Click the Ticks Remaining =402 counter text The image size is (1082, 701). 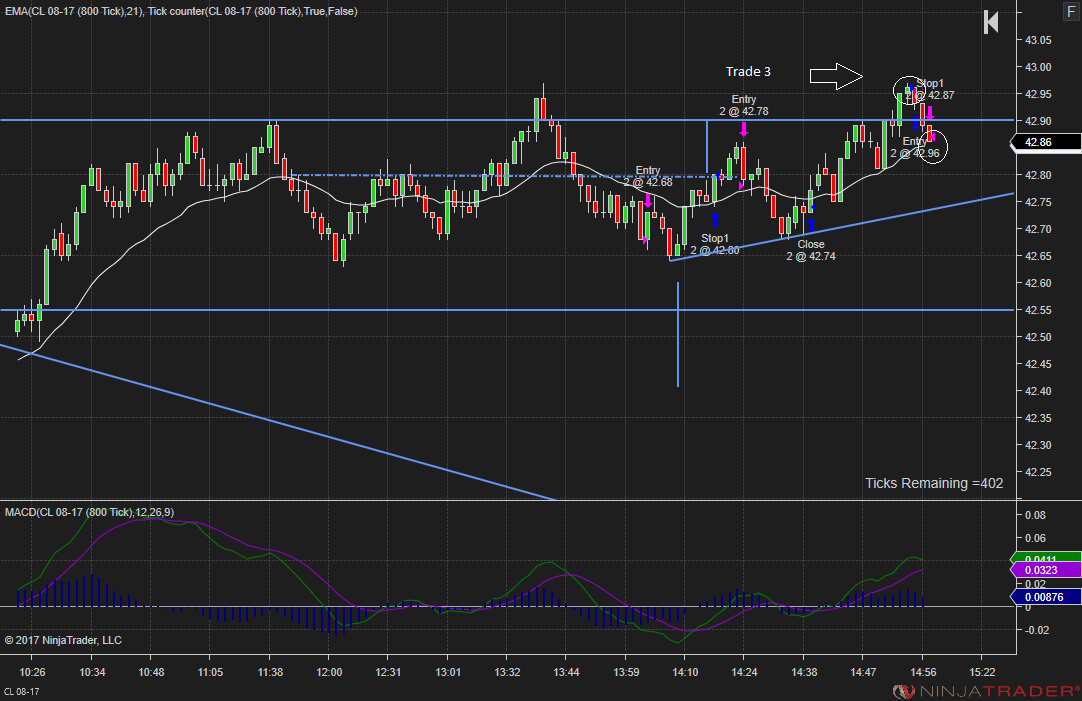click(934, 483)
